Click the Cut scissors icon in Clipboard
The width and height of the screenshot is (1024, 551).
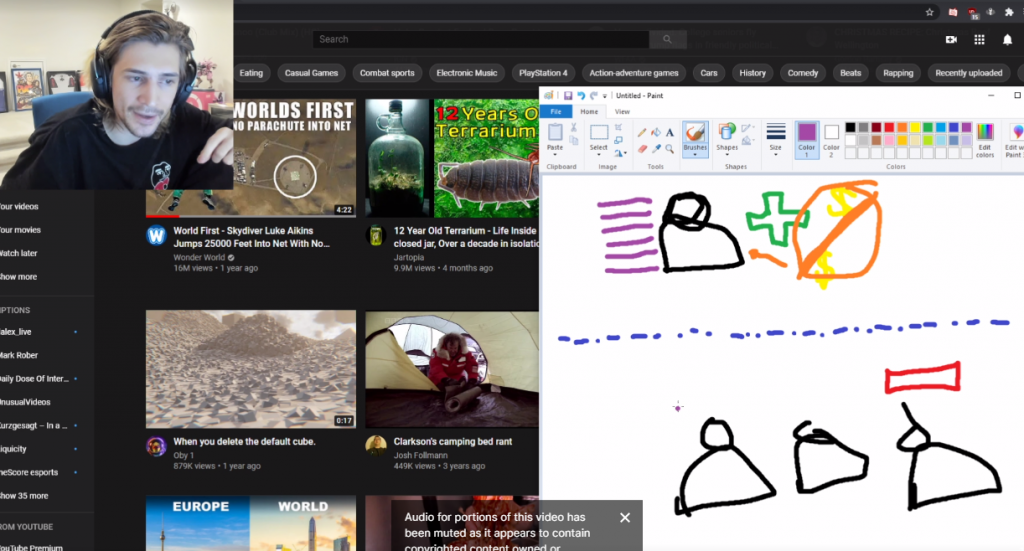pyautogui.click(x=573, y=127)
